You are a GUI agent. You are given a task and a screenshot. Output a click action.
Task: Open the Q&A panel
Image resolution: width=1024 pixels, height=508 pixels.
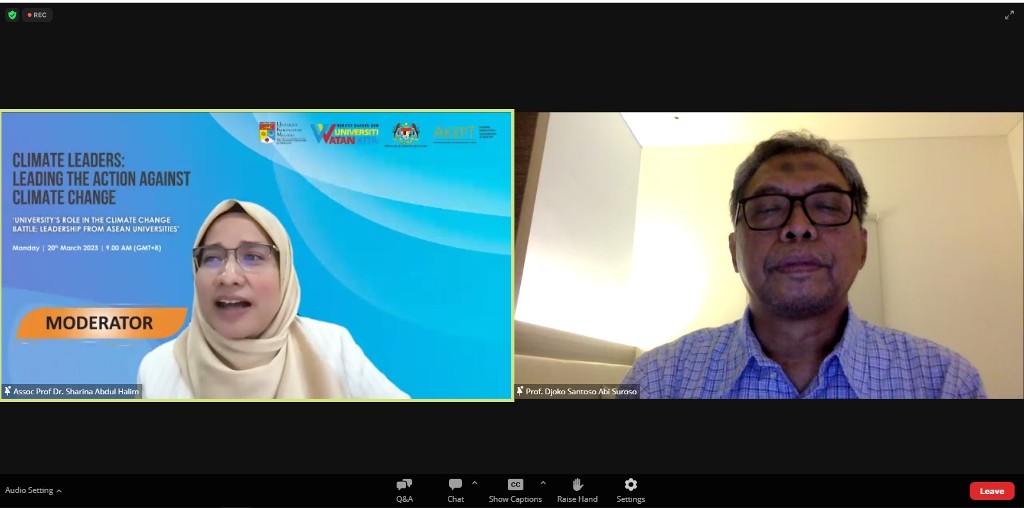404,489
